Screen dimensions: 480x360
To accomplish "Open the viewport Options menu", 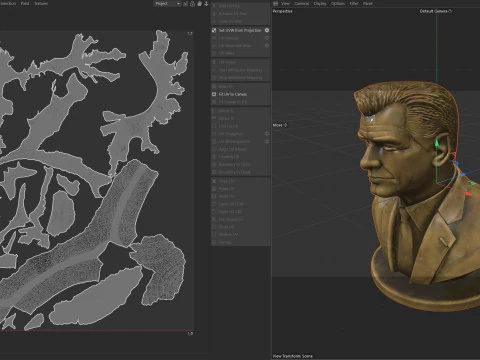I will click(338, 3).
